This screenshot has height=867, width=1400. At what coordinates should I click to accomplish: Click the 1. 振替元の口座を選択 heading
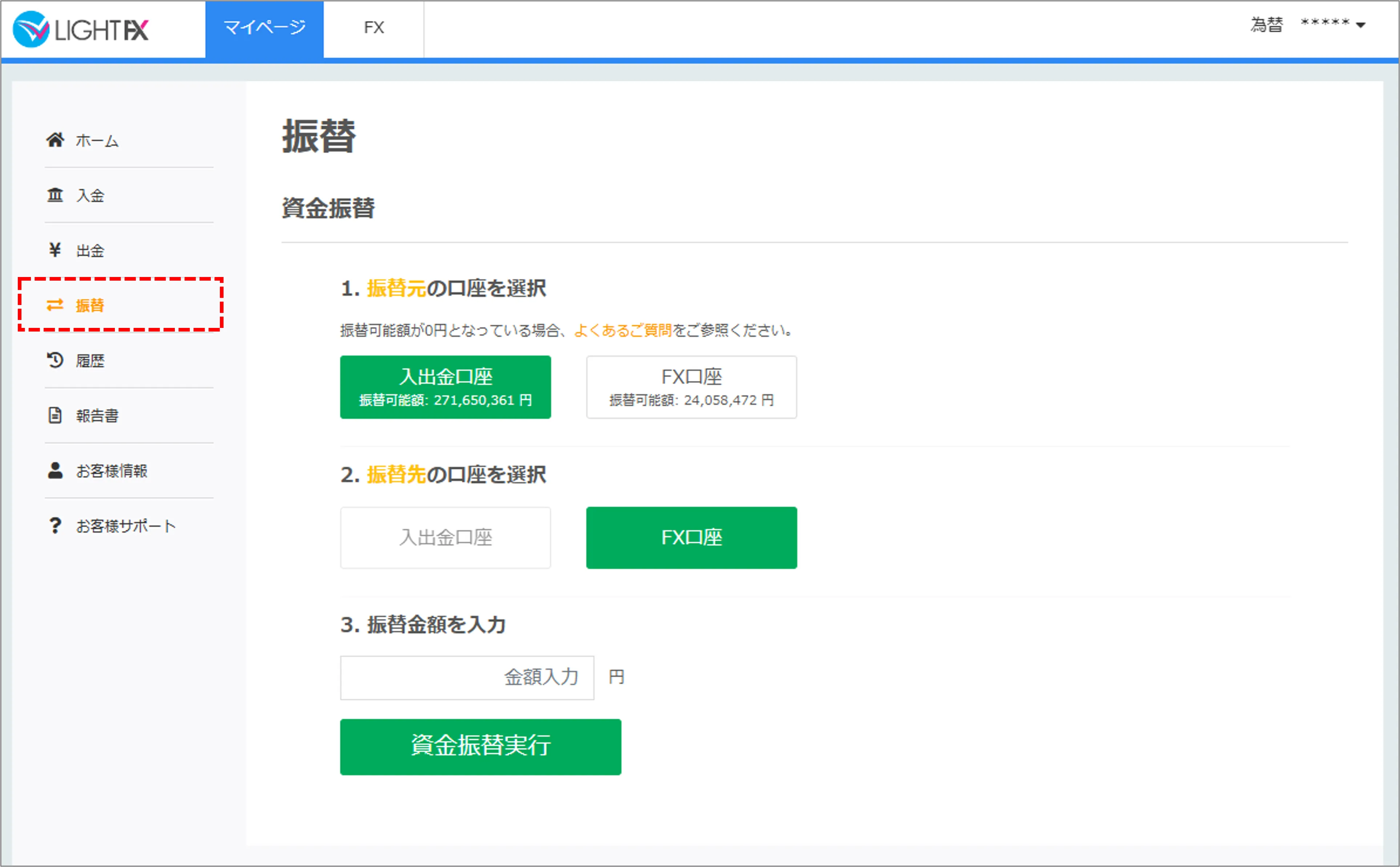coord(443,288)
